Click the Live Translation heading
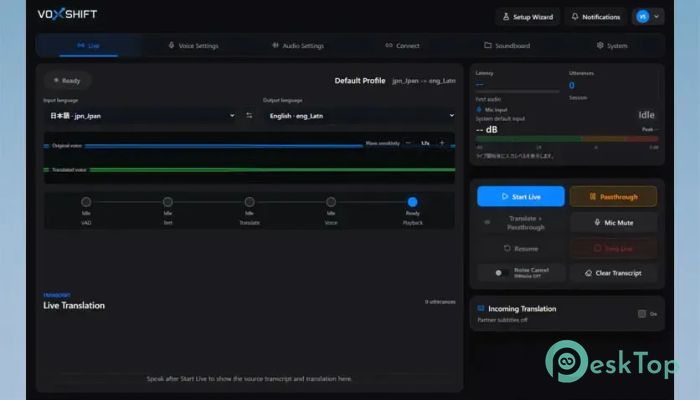This screenshot has height=400, width=700. tap(74, 305)
